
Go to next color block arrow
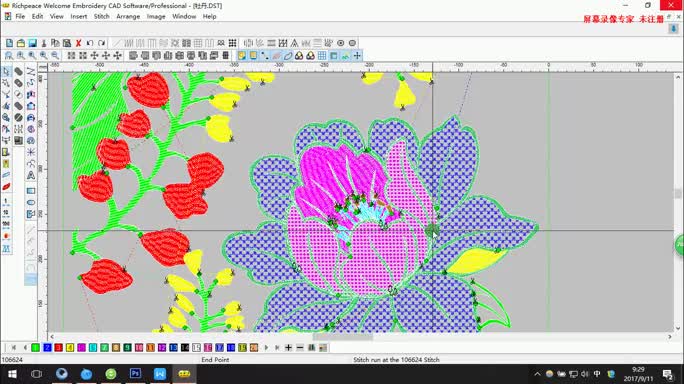click(266, 347)
